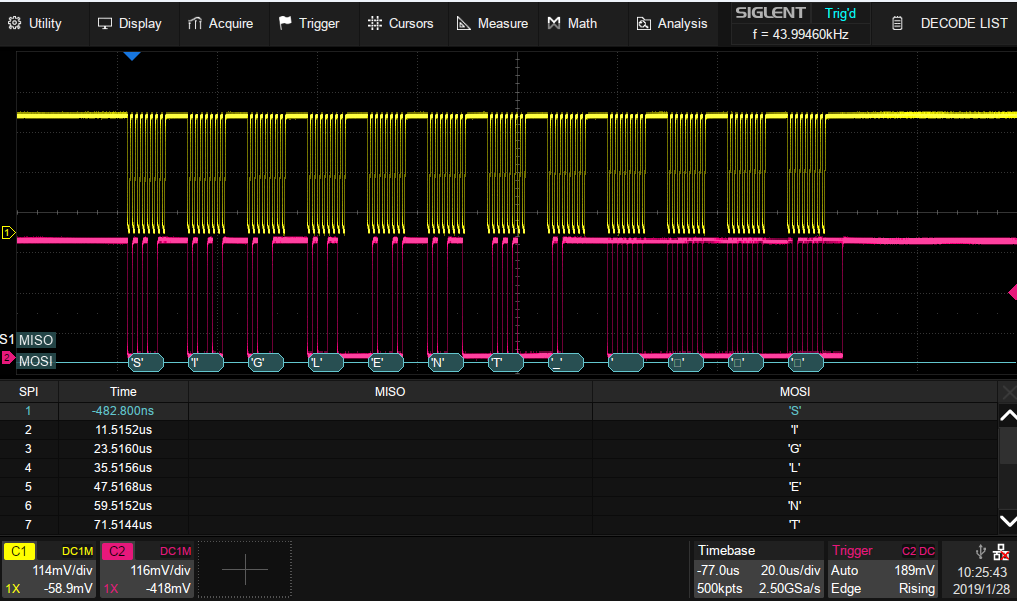Click the DECODE LIST button
The image size is (1017, 601).
[950, 23]
